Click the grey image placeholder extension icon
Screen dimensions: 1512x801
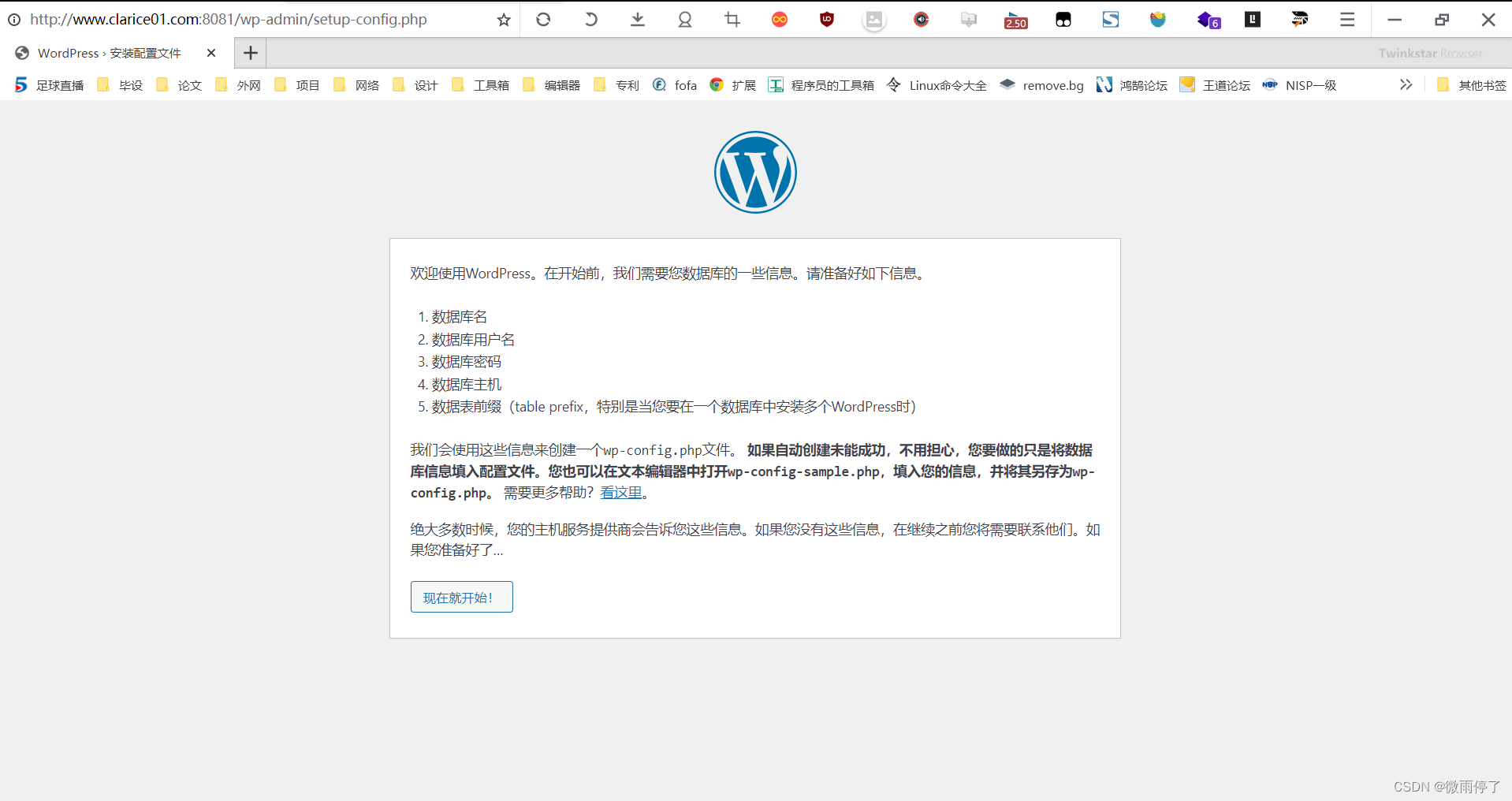click(874, 20)
